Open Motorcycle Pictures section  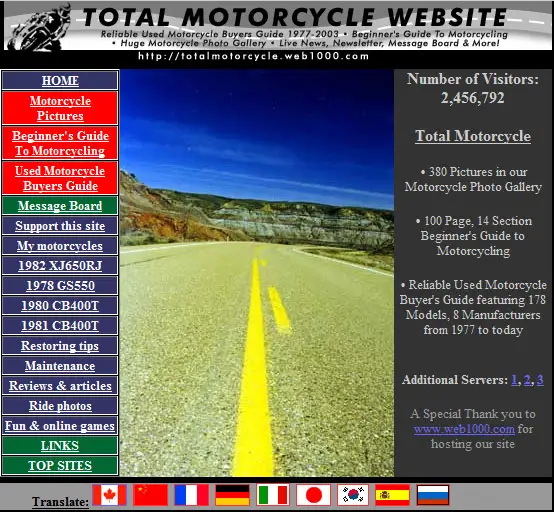(60, 108)
